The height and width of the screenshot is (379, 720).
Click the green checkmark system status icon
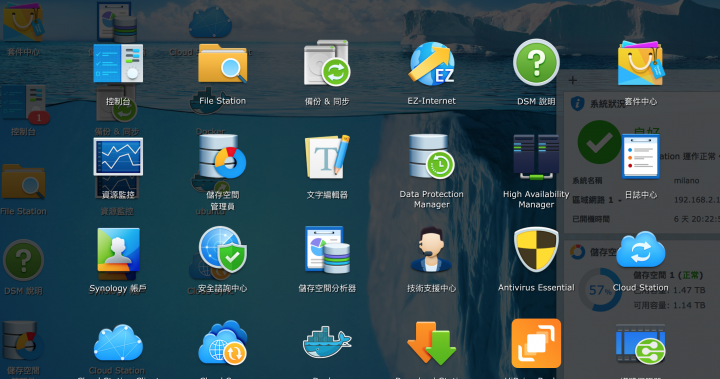click(599, 142)
